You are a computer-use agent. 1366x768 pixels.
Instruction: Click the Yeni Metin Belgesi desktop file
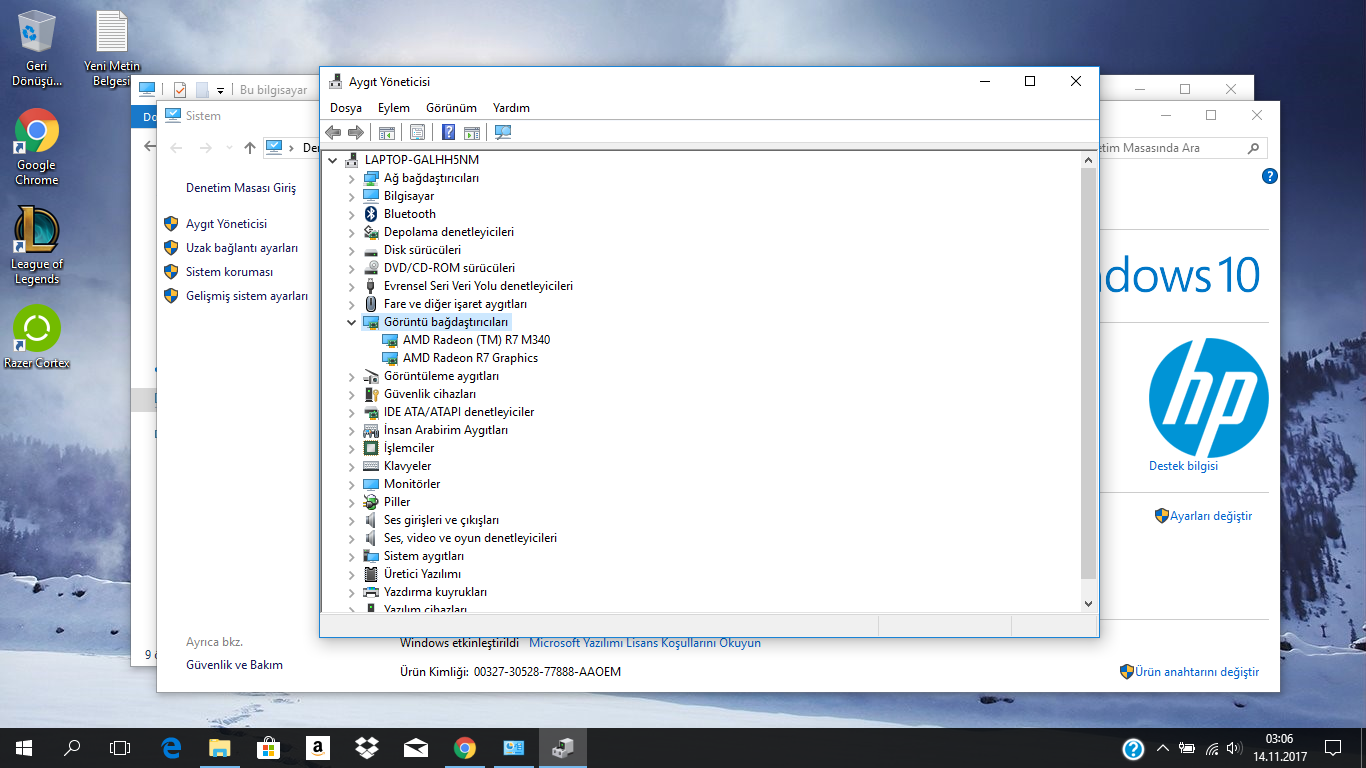(112, 48)
